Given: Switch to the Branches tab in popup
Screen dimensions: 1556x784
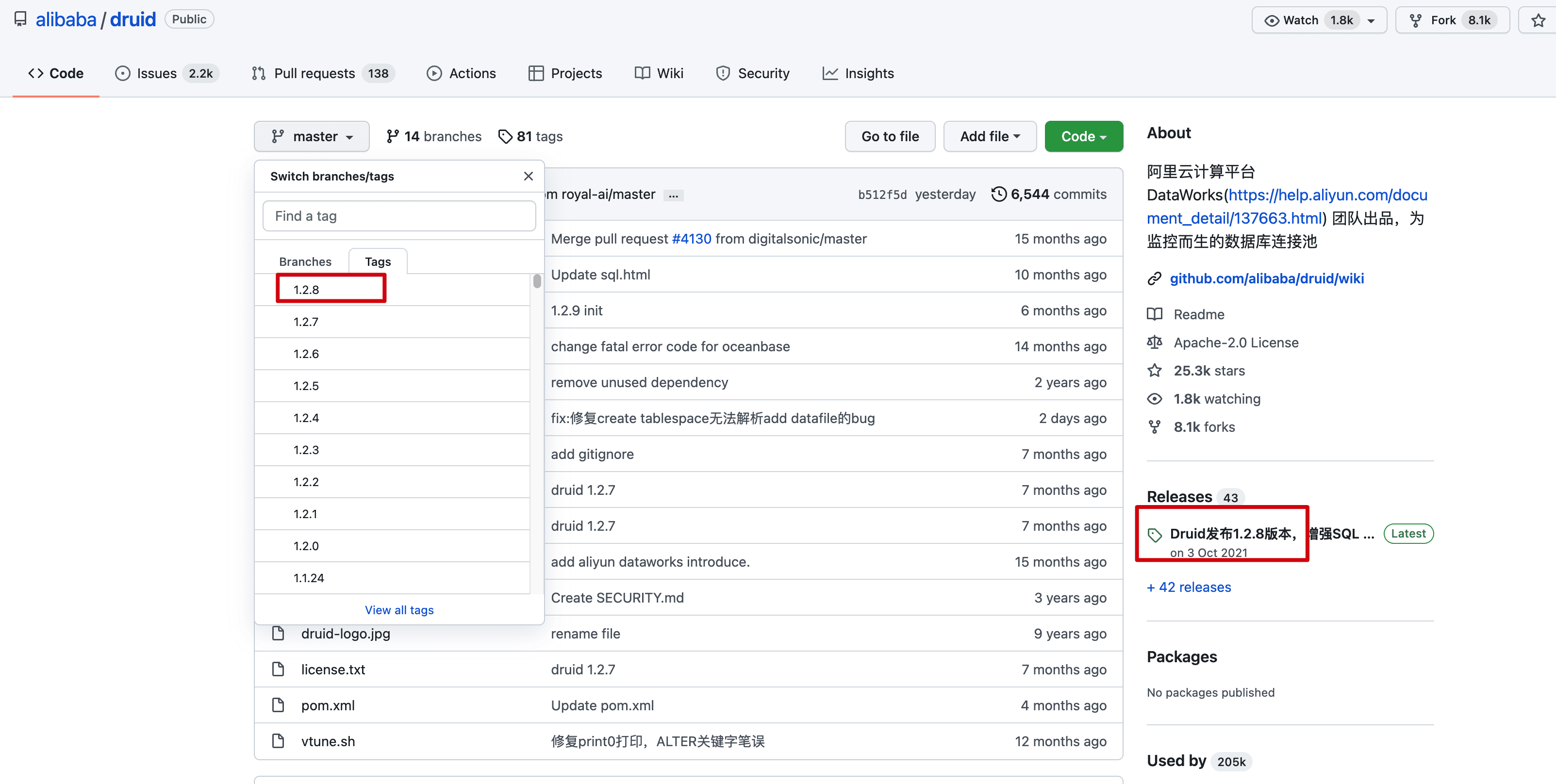Looking at the screenshot, I should point(305,261).
